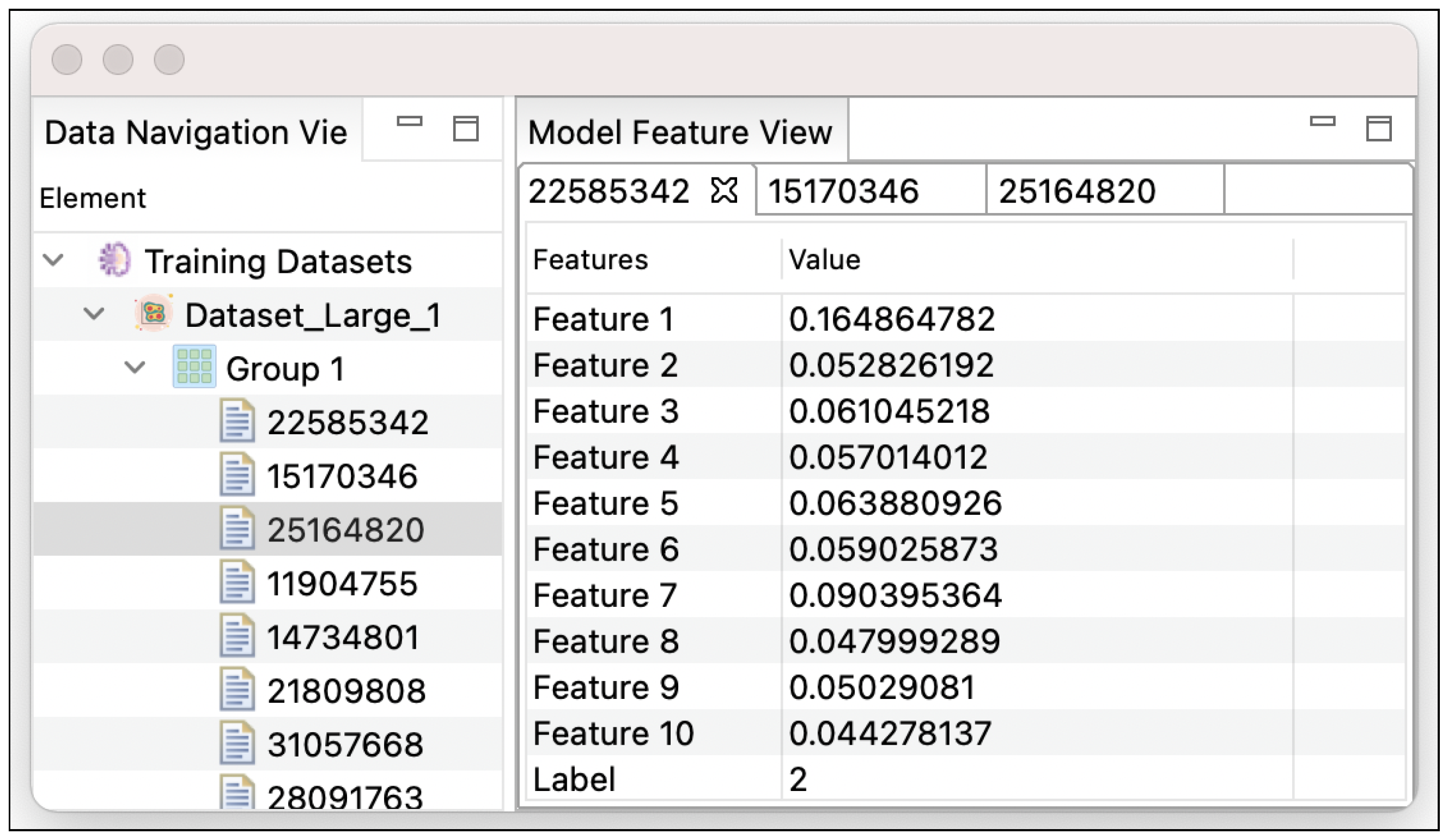Close the 22585342 editor tab
This screenshot has height=840, width=1448.
[723, 190]
